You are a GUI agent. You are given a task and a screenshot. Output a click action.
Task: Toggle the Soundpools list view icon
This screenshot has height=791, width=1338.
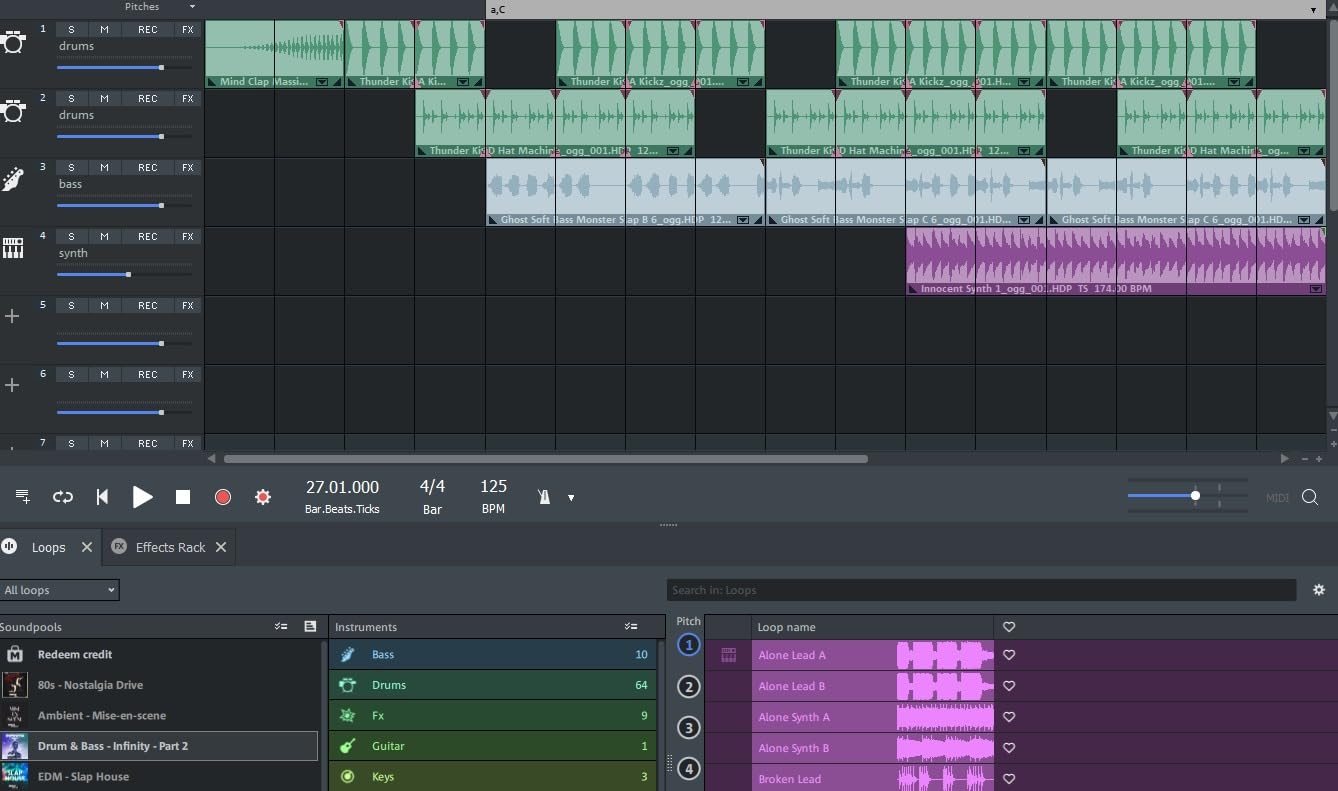pyautogui.click(x=310, y=627)
